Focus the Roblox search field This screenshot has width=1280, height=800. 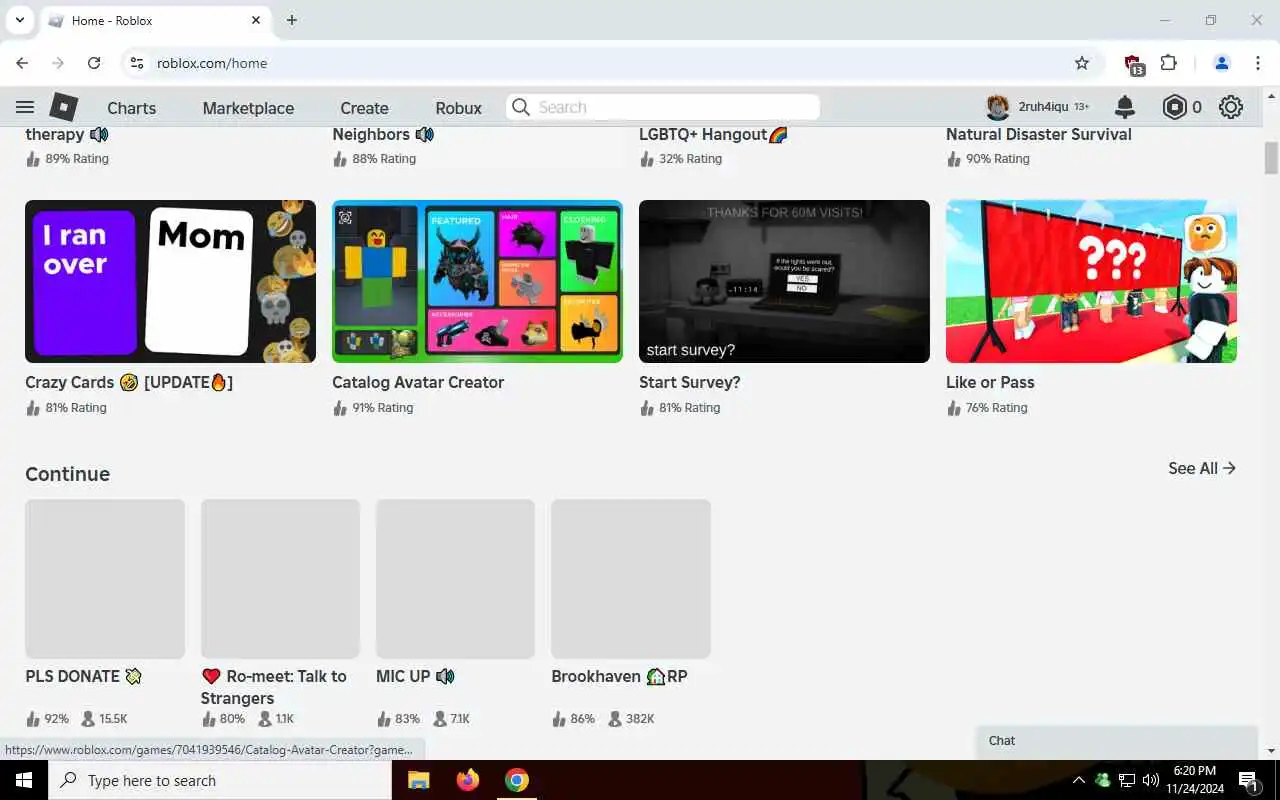(x=663, y=107)
